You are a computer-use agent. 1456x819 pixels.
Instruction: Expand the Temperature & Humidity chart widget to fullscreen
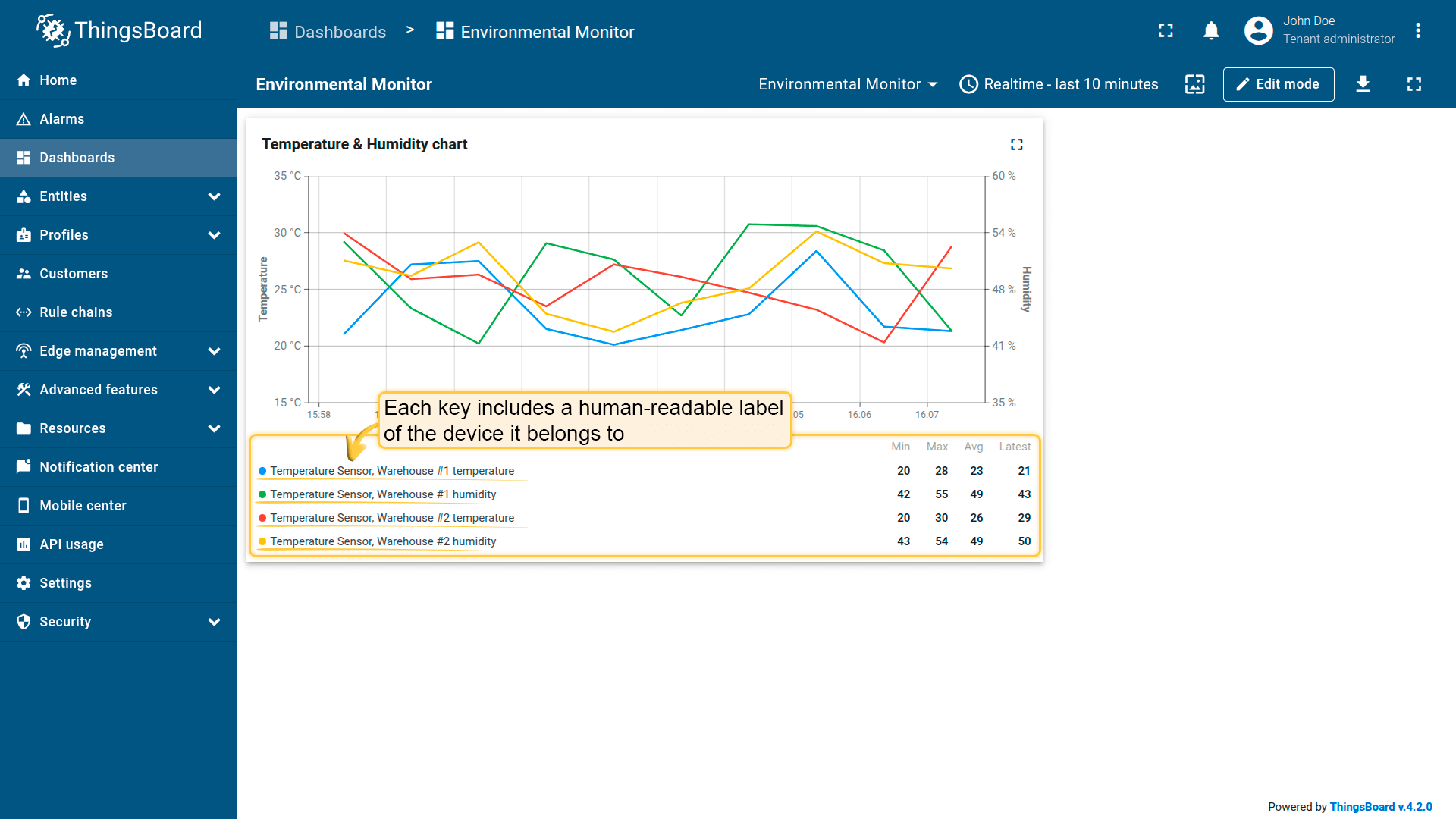coord(1016,144)
